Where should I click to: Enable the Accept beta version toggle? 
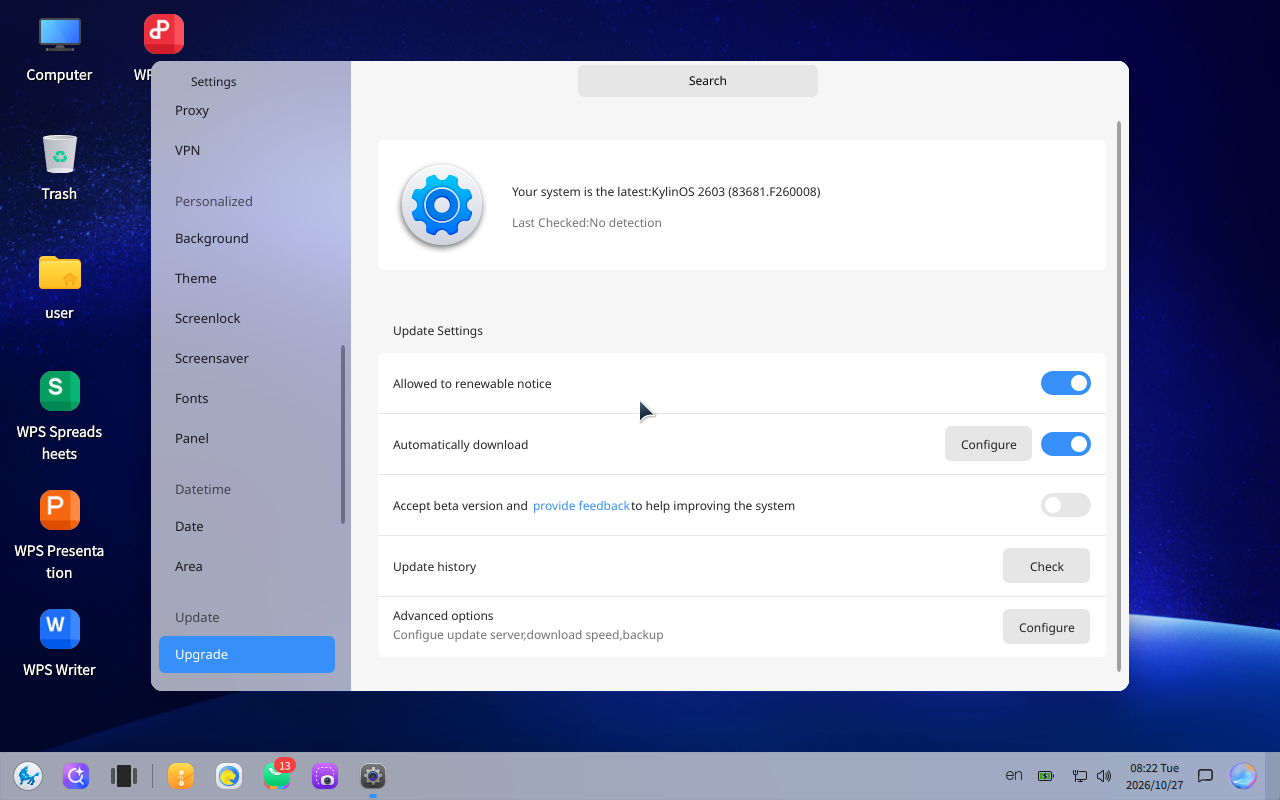pos(1066,505)
